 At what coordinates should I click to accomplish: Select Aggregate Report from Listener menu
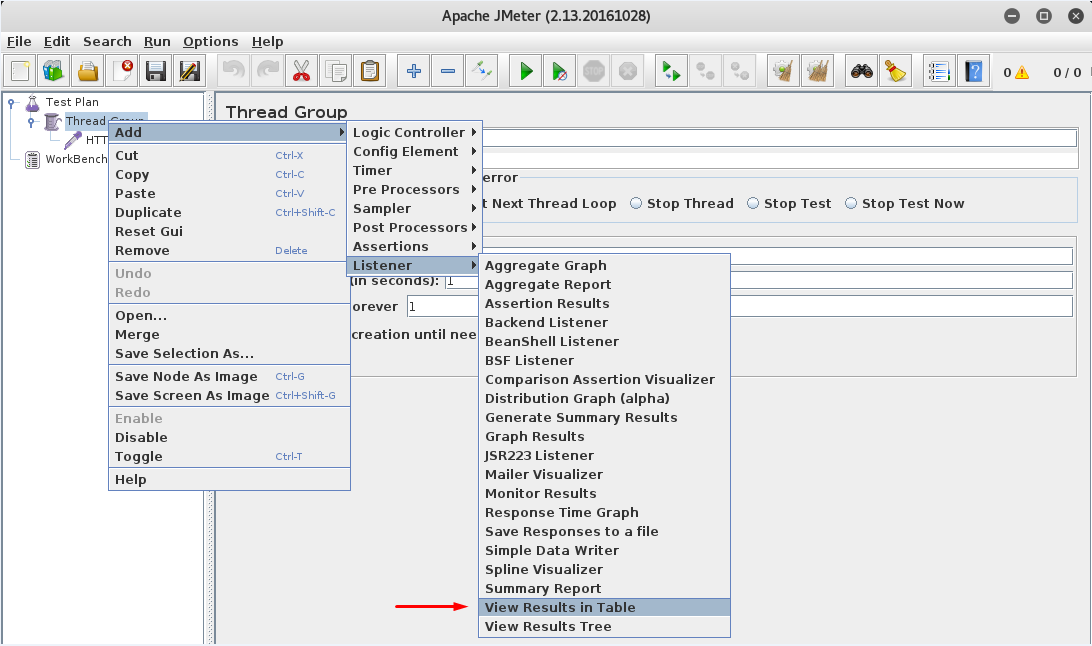coord(547,284)
